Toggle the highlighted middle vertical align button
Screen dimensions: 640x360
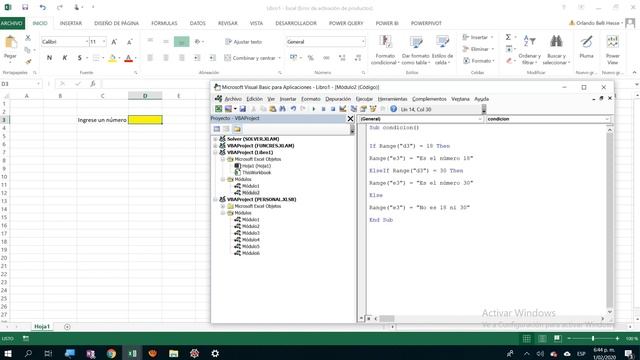(182, 41)
